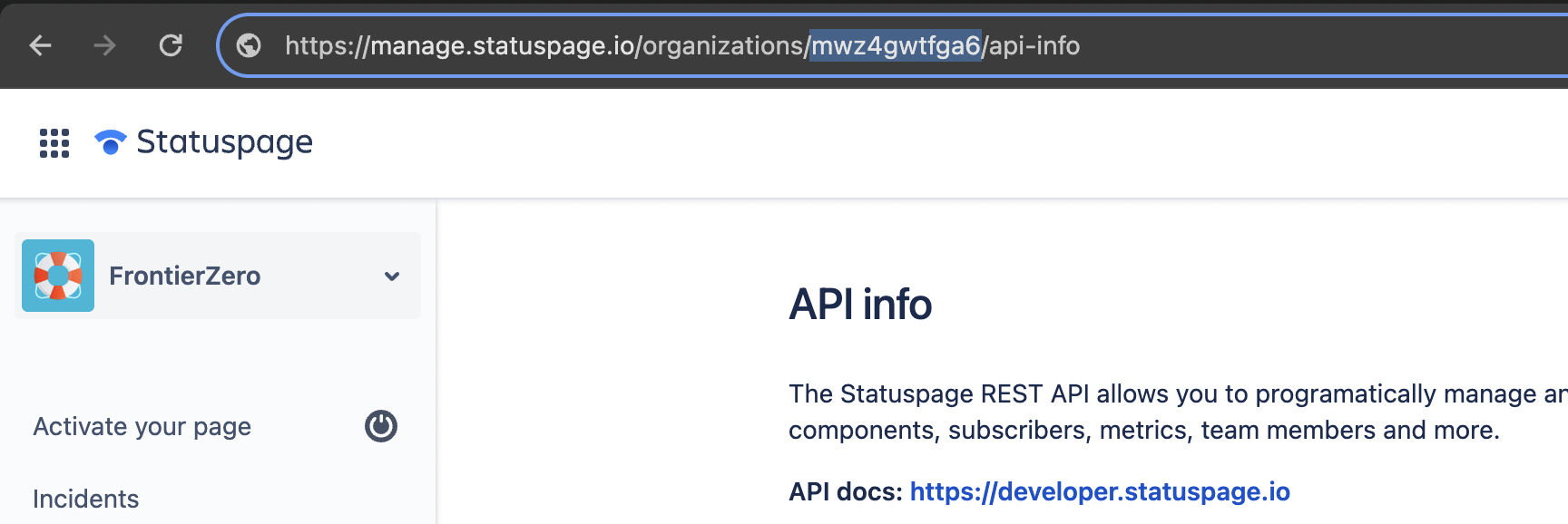The image size is (1568, 524).
Task: Open organization switcher via FrontierZero name
Action: pos(184,276)
